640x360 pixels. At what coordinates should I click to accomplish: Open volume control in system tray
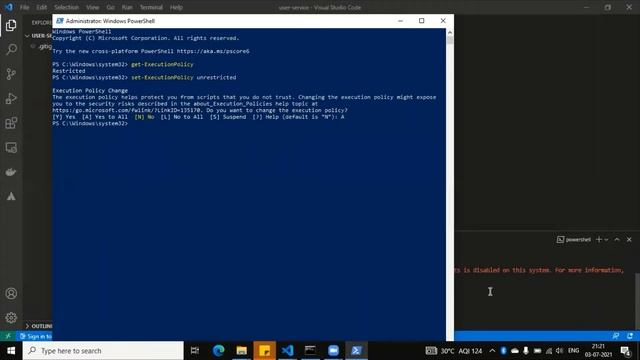(x=560, y=351)
